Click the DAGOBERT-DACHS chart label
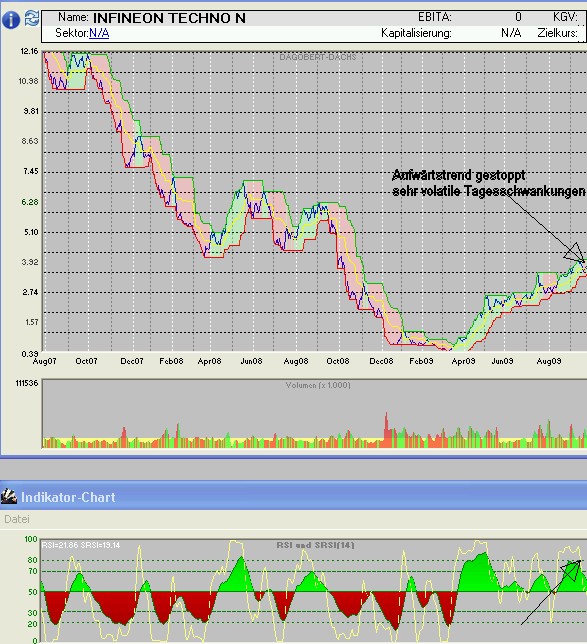 pyautogui.click(x=318, y=57)
